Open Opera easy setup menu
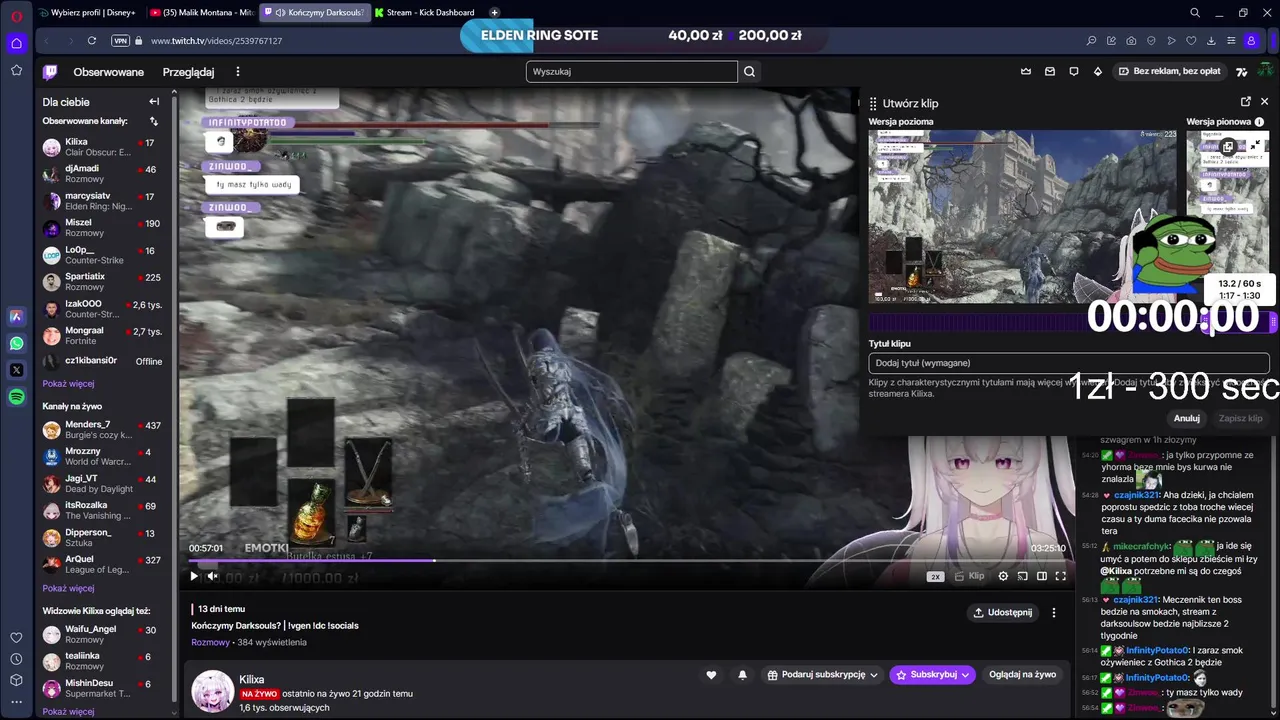Screen dimensions: 1280x720 1231,41
